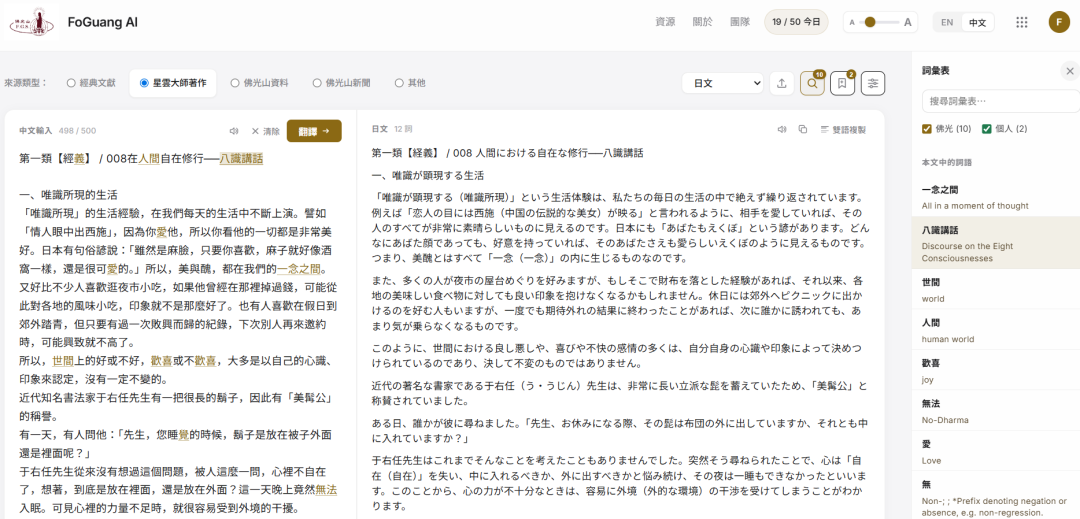Click the Chinese heading 一、唯識所現的生活
This screenshot has height=519, width=1080.
(x=68, y=195)
